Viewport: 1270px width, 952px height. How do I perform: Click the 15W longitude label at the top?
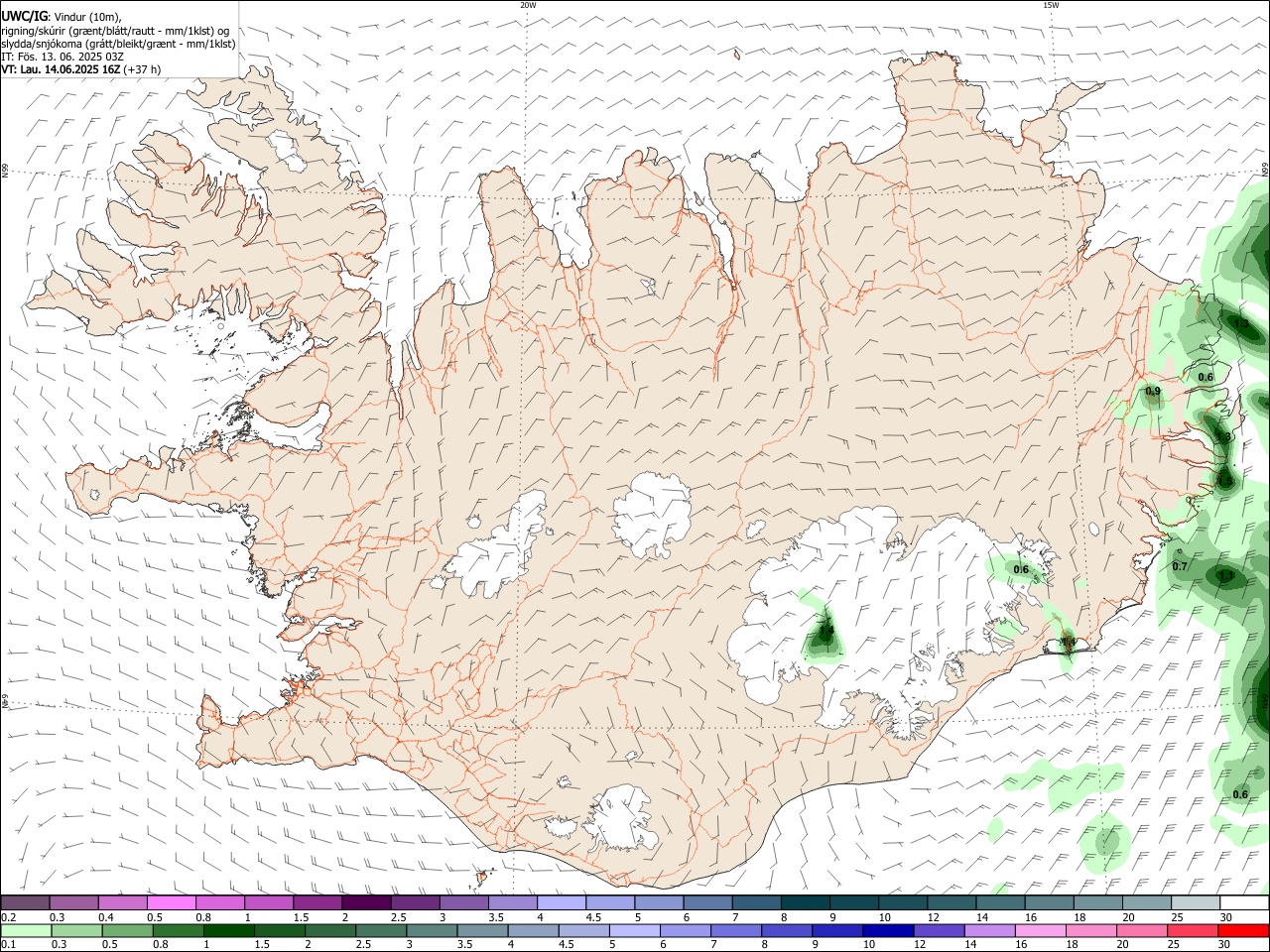point(1051,5)
